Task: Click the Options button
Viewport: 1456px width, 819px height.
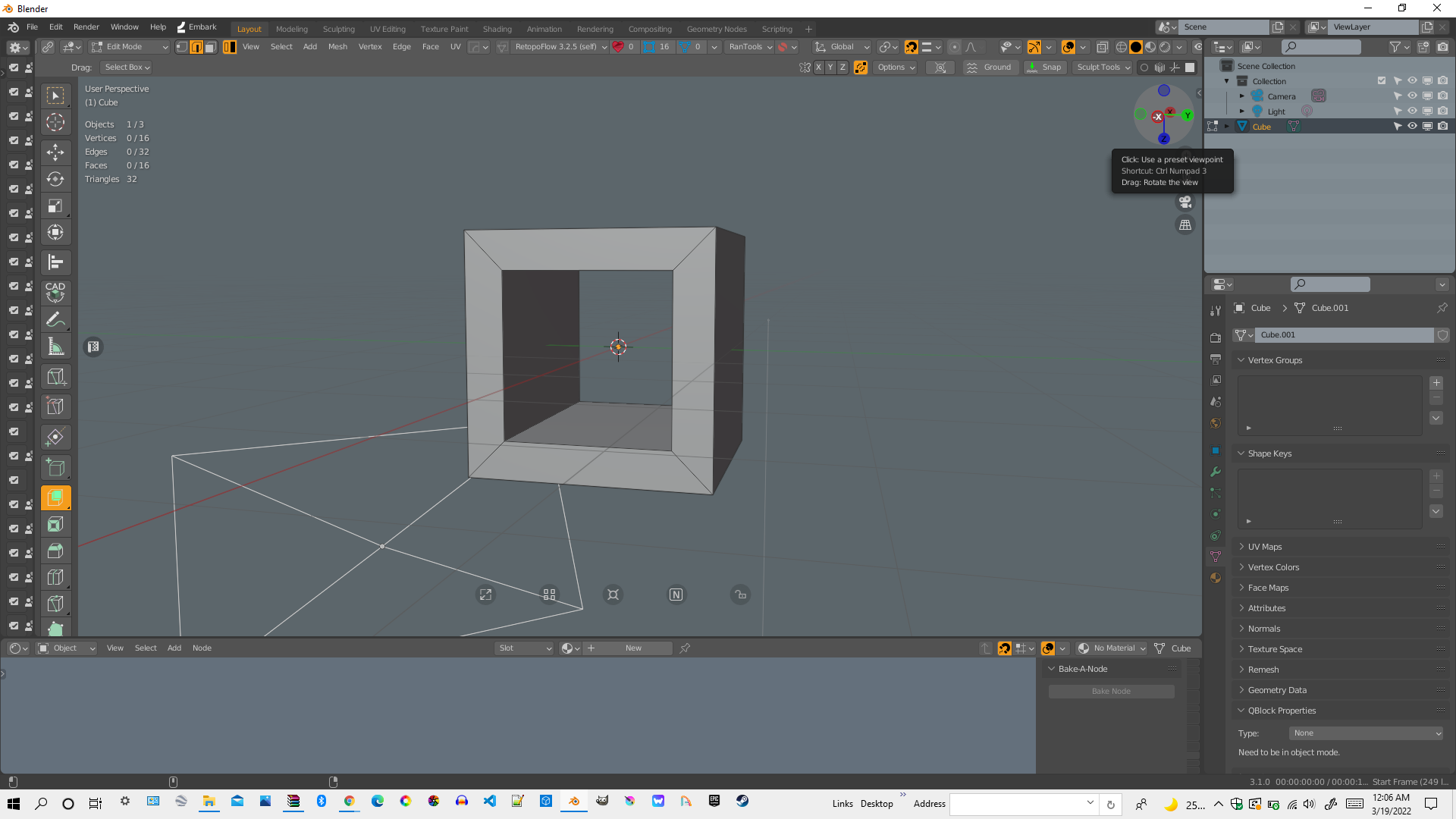Action: 896,67
